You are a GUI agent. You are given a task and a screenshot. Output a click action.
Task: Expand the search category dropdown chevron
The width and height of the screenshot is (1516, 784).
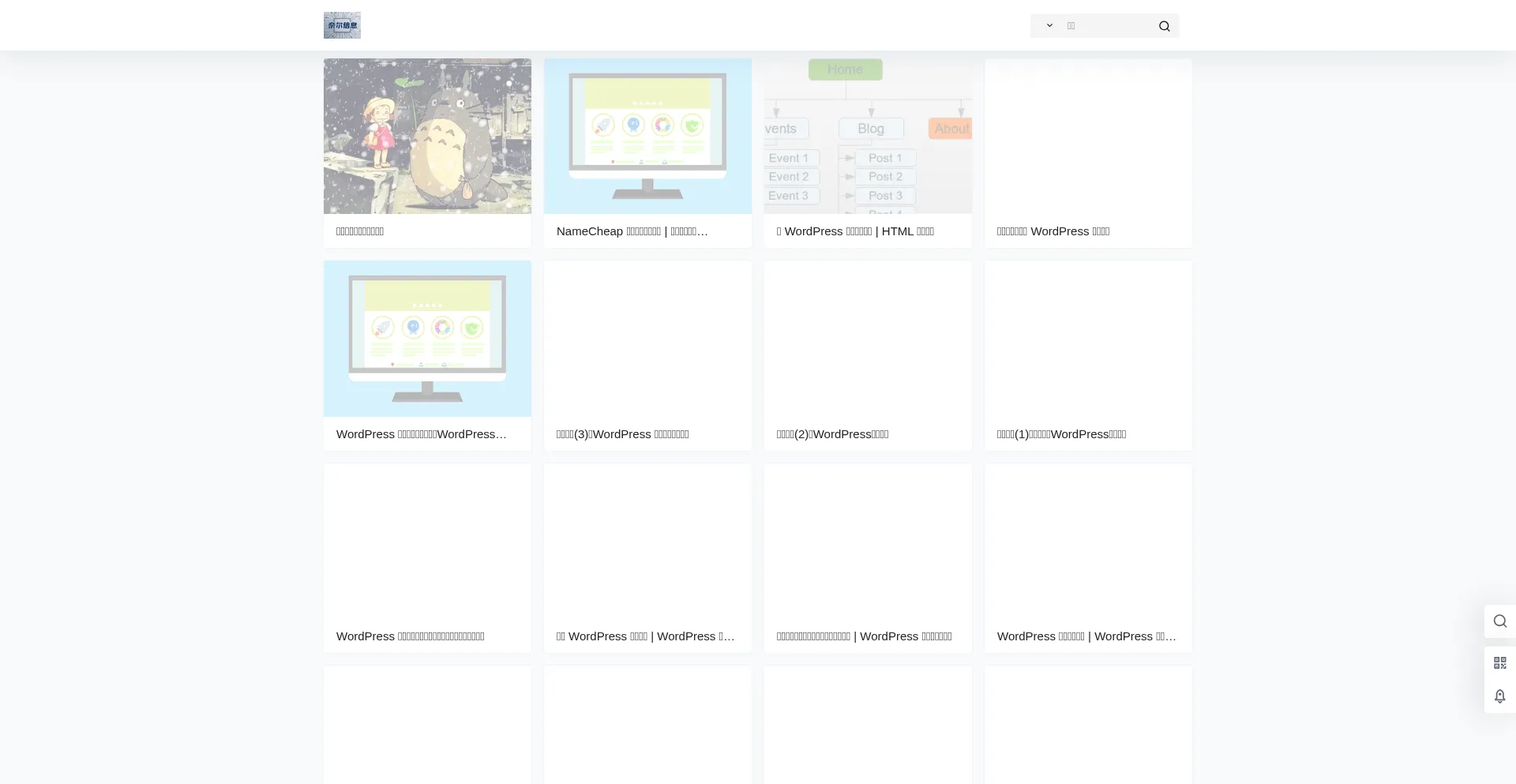[1049, 25]
